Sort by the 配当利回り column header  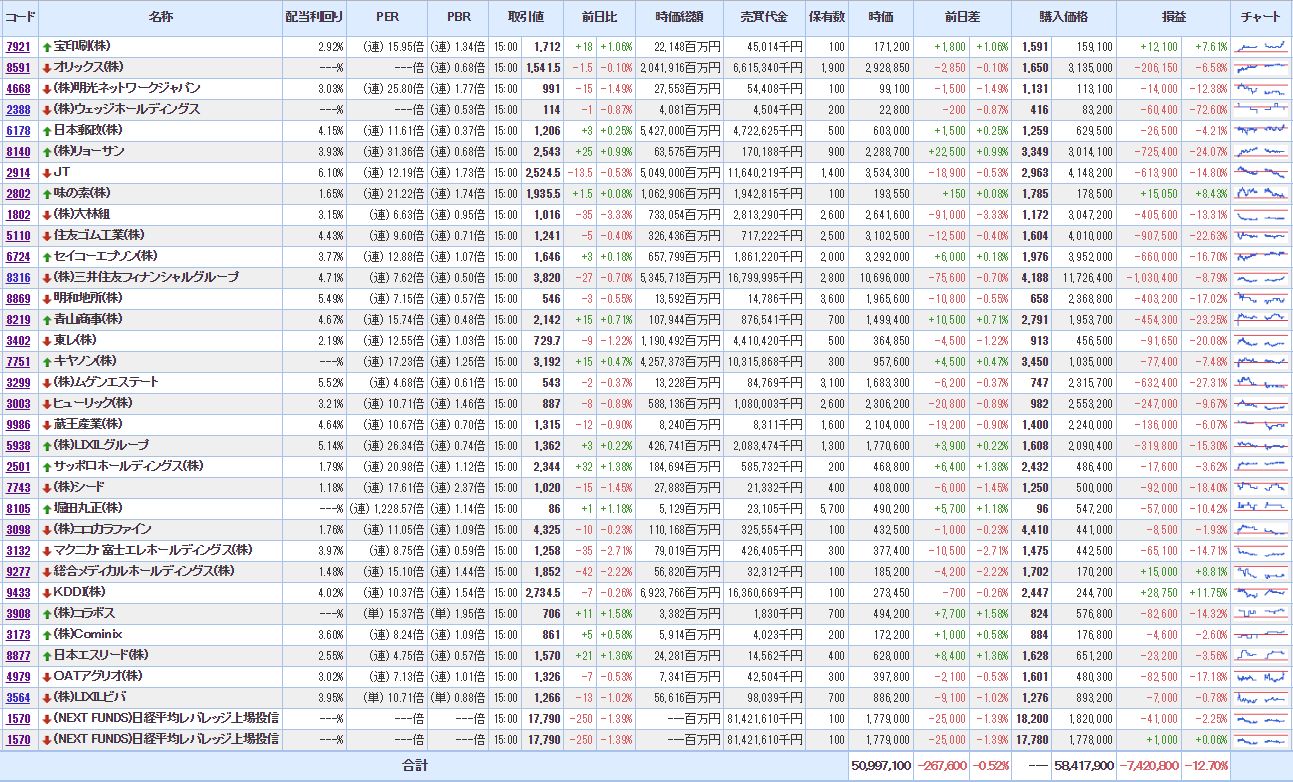pyautogui.click(x=314, y=18)
